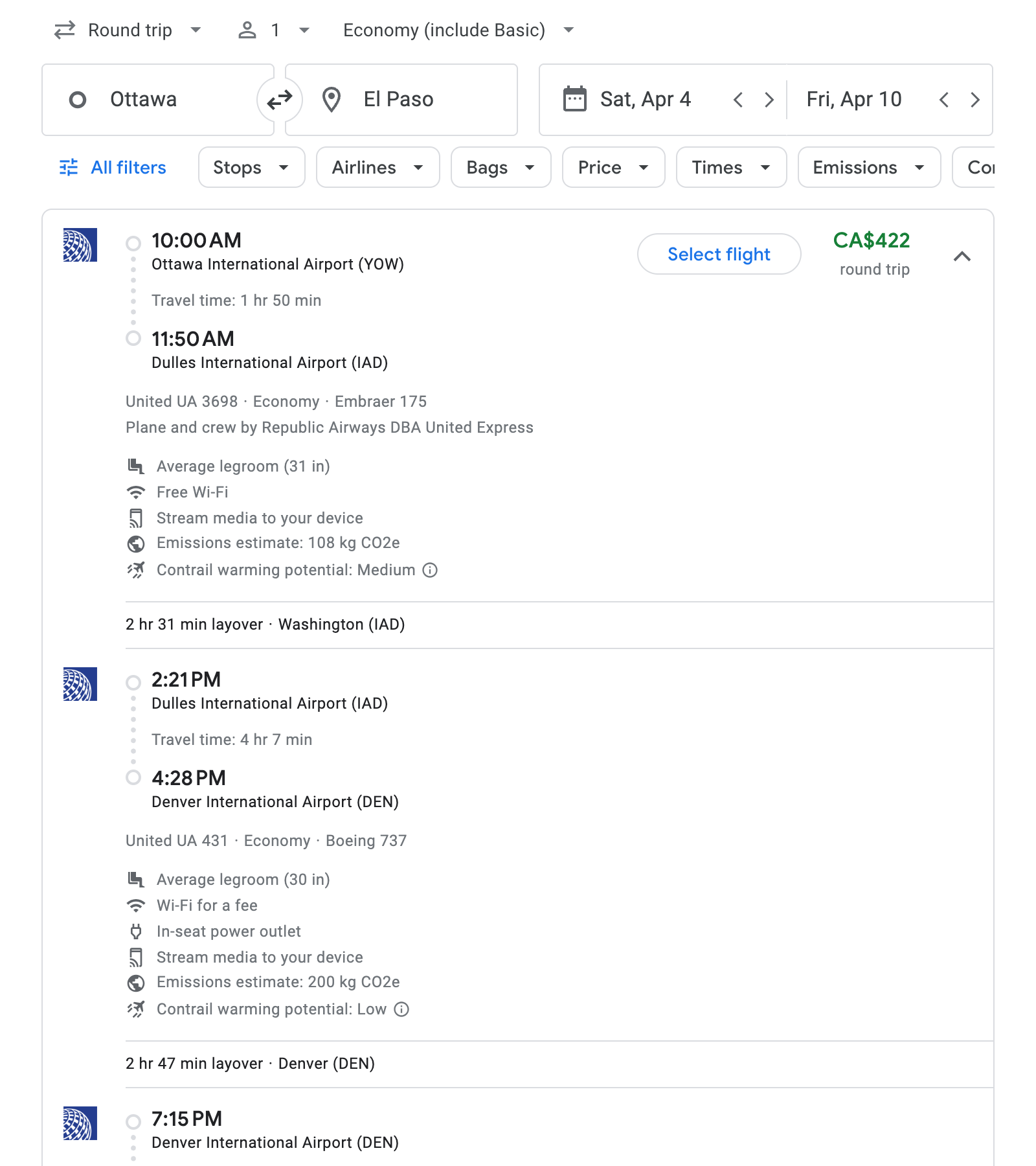The image size is (1036, 1166).
Task: Open the Times filter menu
Action: pos(730,167)
